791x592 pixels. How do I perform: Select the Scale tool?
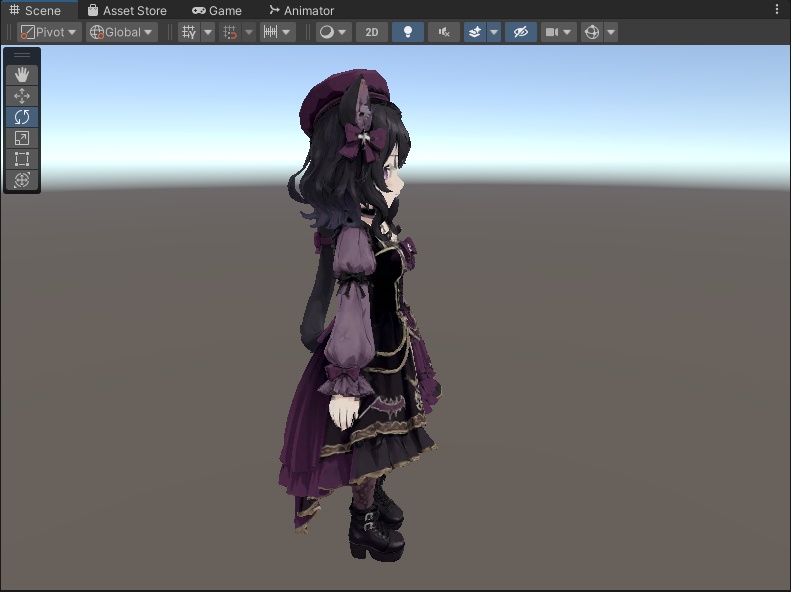pyautogui.click(x=22, y=138)
